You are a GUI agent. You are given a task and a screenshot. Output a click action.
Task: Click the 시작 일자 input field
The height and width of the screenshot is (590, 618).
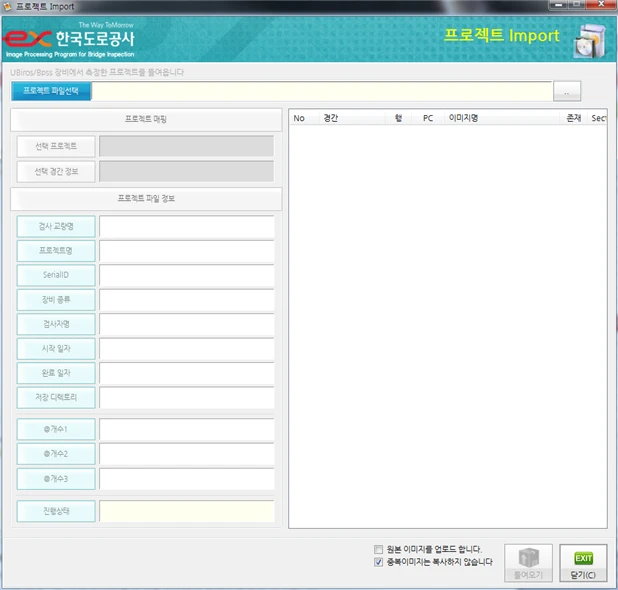[x=186, y=349]
